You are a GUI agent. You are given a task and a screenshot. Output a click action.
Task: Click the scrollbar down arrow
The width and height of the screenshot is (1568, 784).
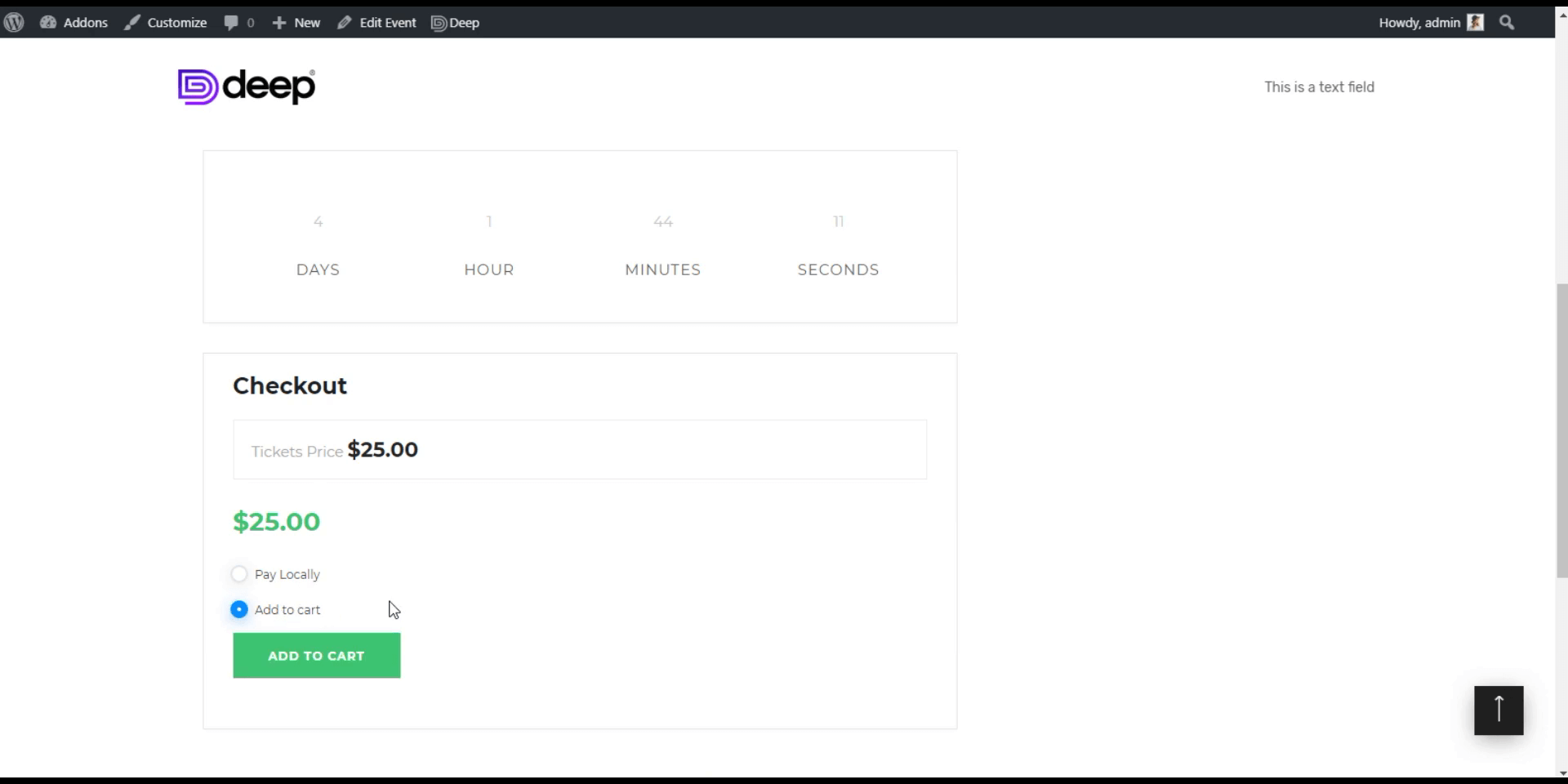pyautogui.click(x=1562, y=773)
